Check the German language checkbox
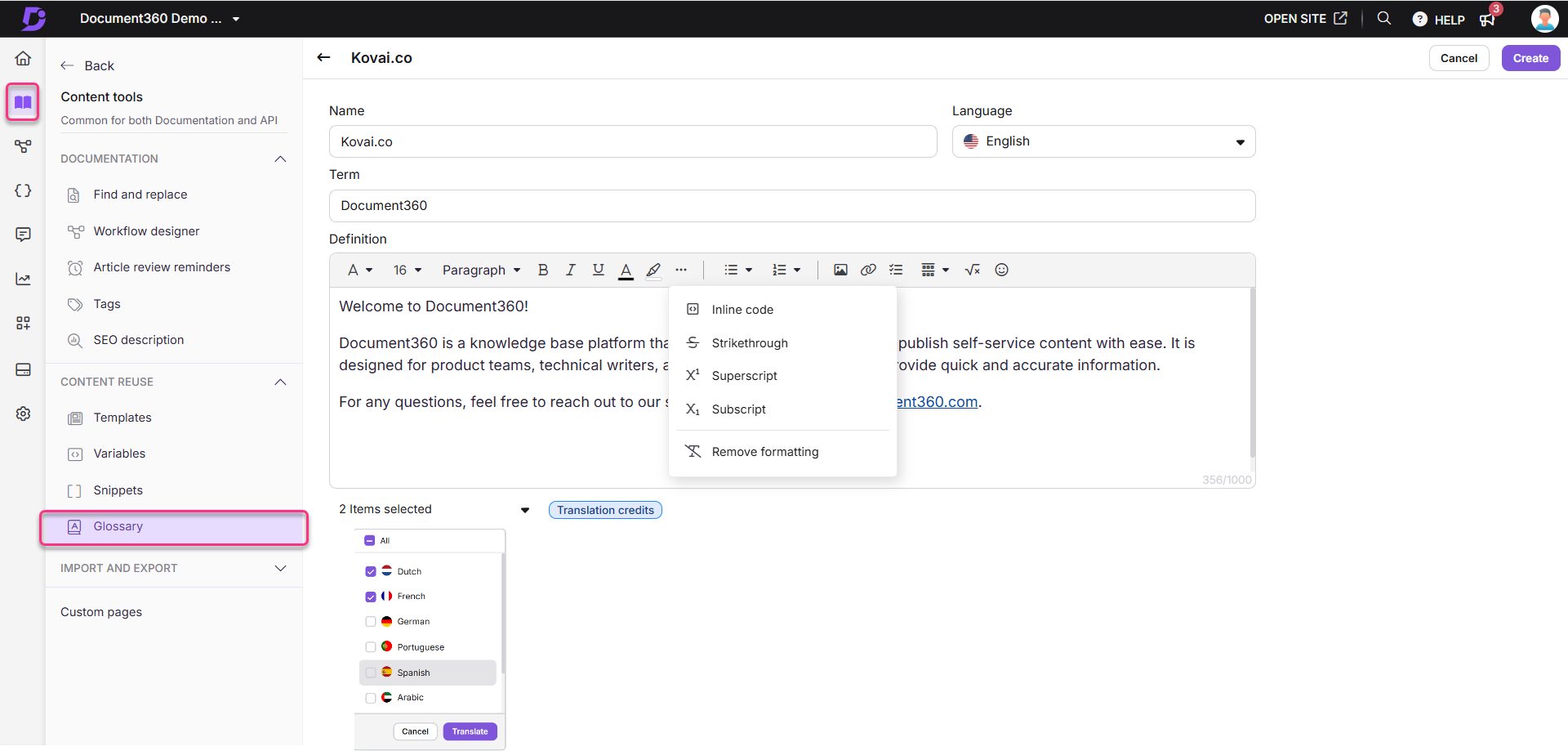The height and width of the screenshot is (751, 1568). [371, 622]
